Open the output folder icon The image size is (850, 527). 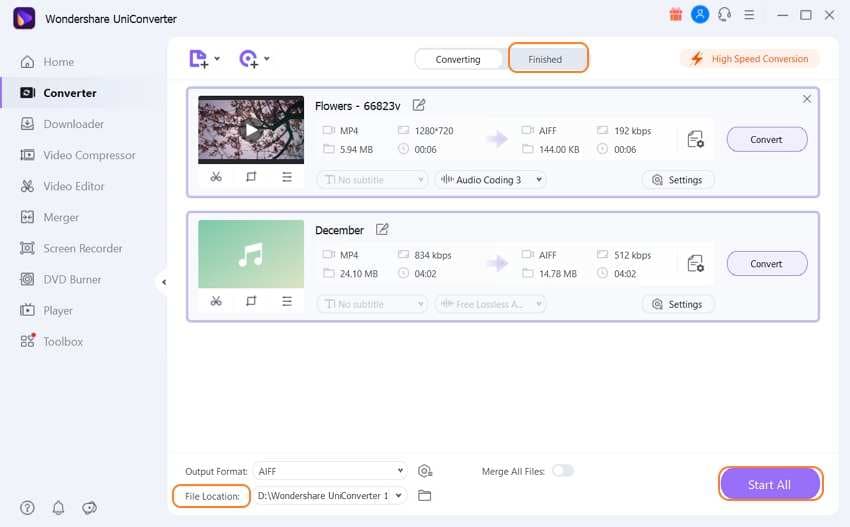[424, 496]
